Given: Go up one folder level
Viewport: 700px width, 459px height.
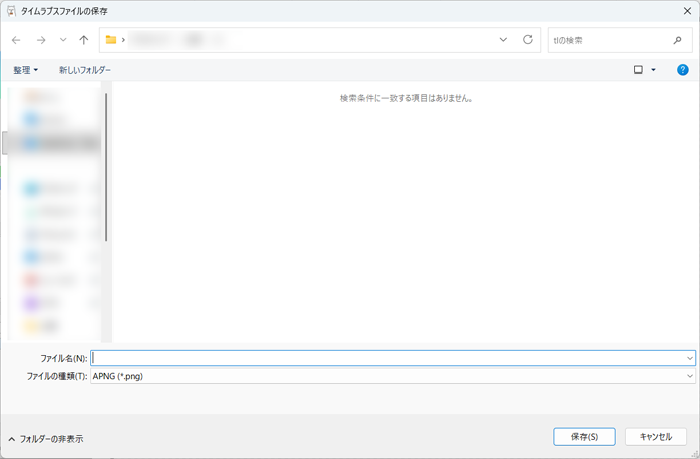Looking at the screenshot, I should coord(84,40).
